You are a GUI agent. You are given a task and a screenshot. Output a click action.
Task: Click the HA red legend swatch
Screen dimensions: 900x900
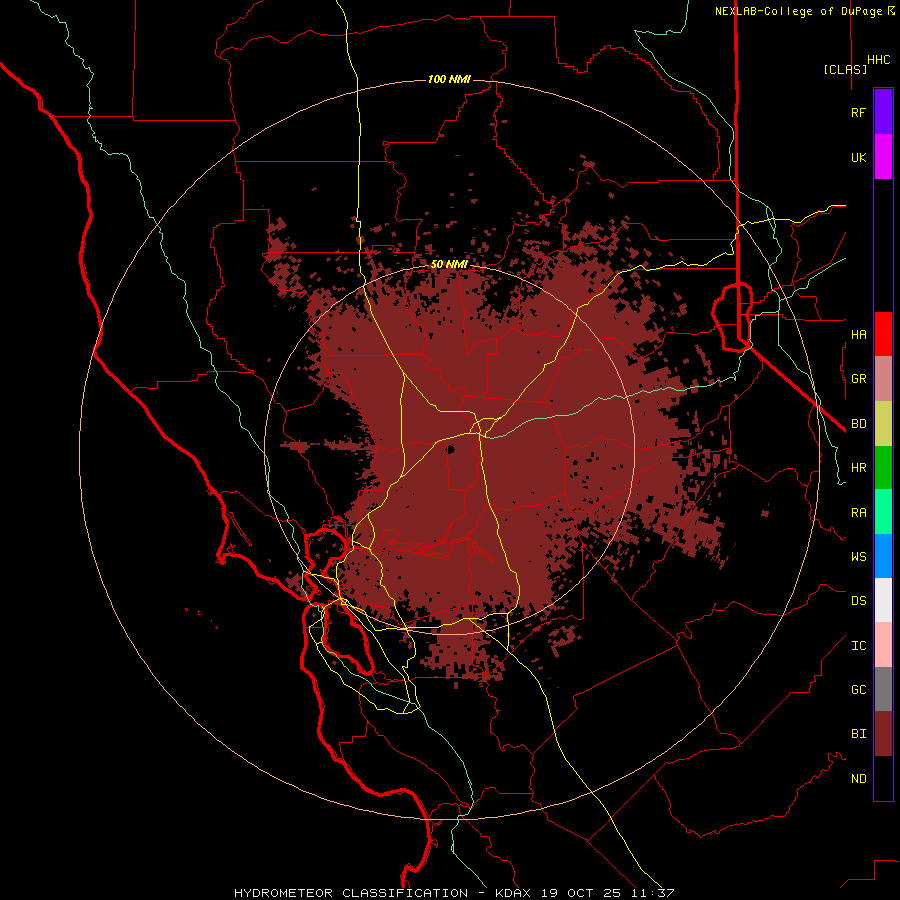(883, 334)
